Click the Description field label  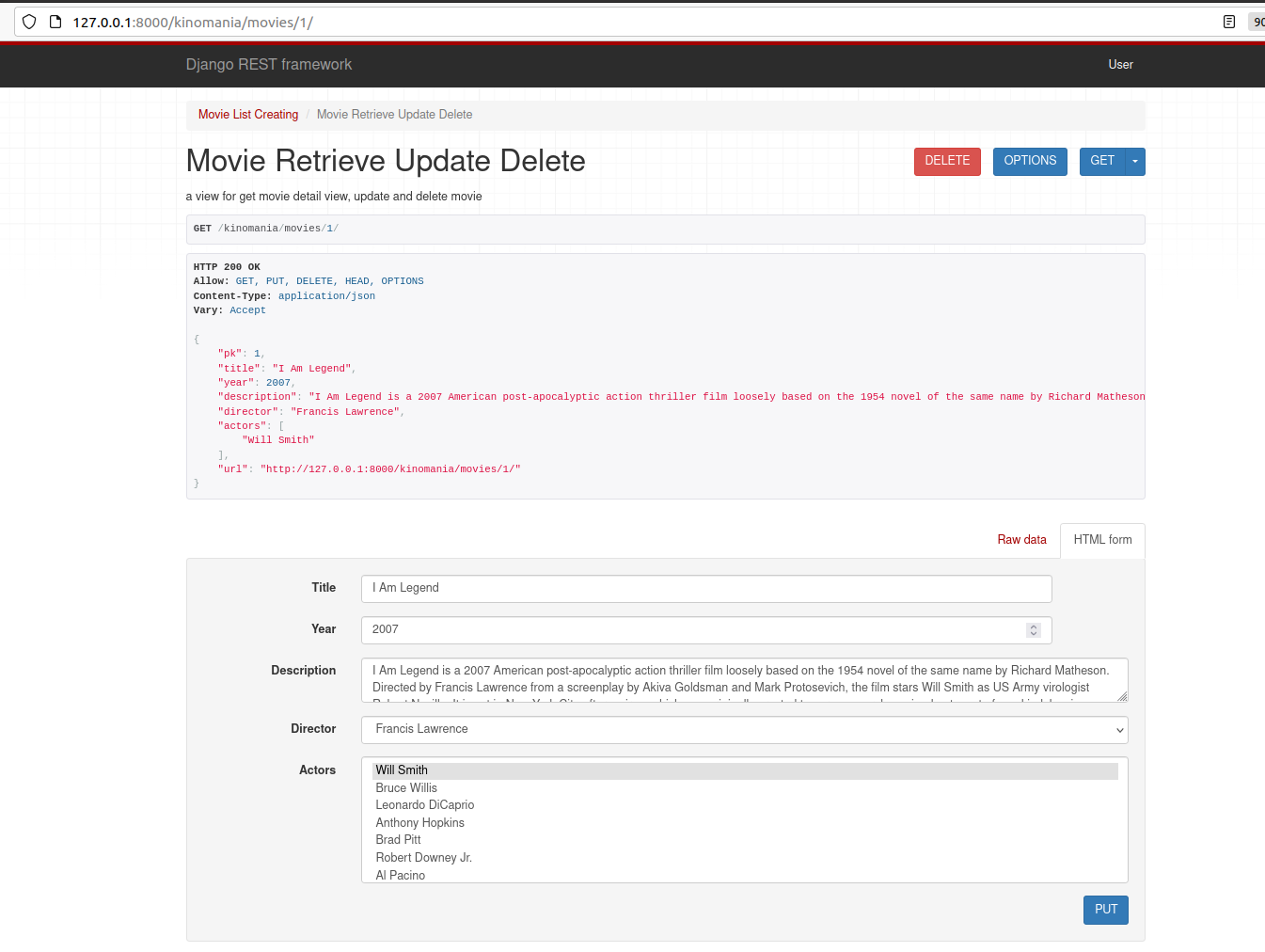point(303,671)
